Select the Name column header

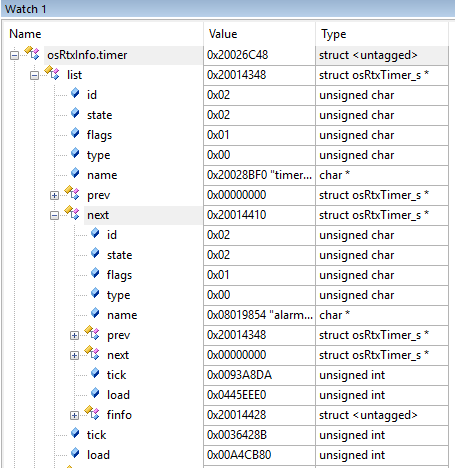point(25,34)
